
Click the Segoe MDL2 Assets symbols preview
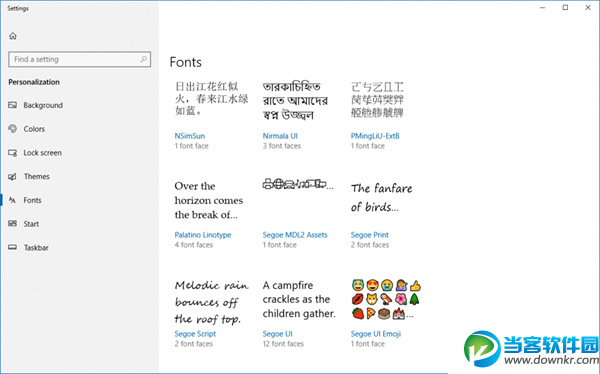tap(298, 185)
